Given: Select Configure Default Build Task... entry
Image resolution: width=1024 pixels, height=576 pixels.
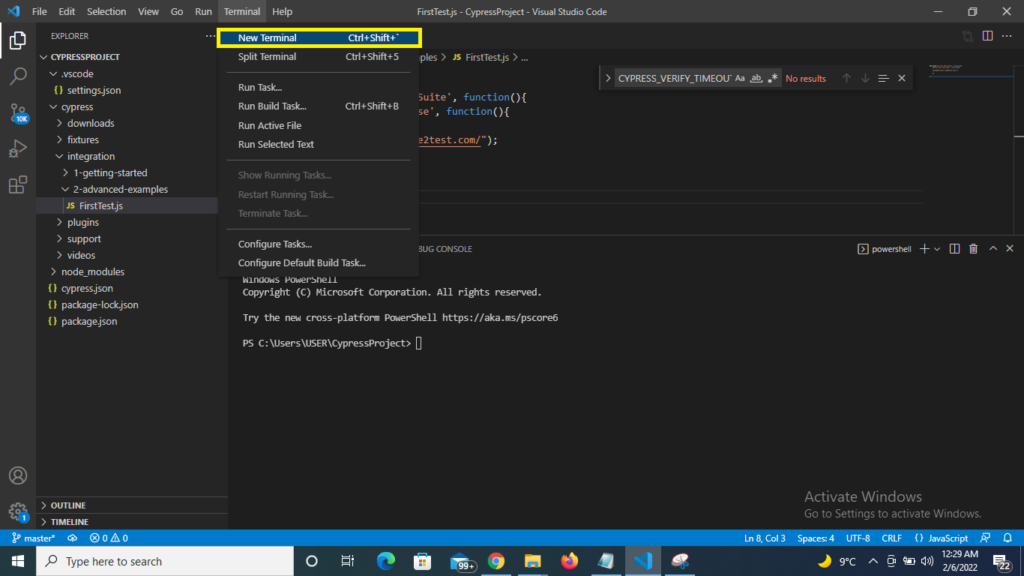Looking at the screenshot, I should (x=318, y=263).
